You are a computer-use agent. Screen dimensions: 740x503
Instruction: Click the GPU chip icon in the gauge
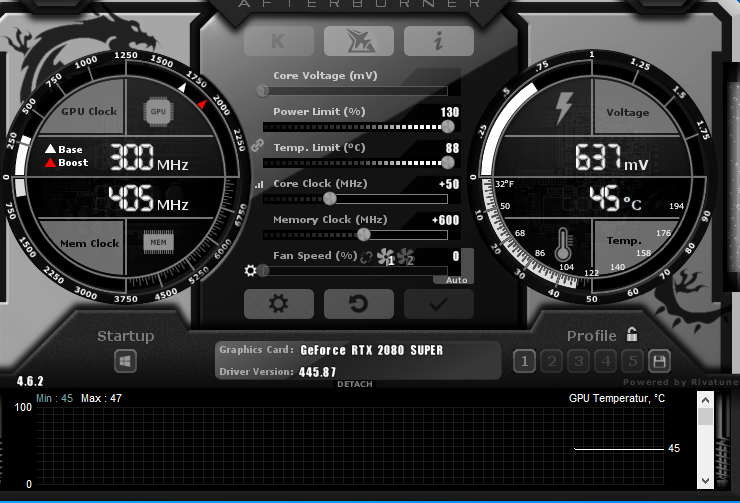[158, 112]
